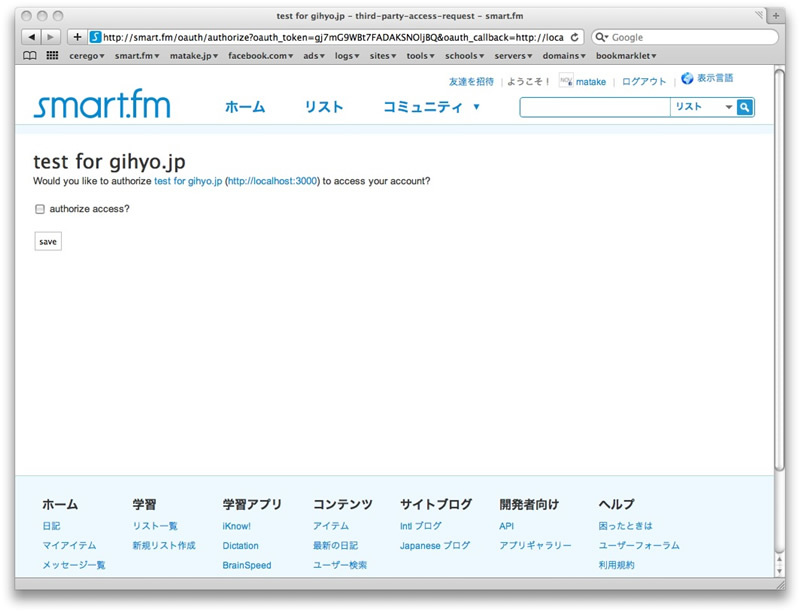The image size is (800, 612).
Task: Click the blue site search button
Action: (745, 107)
